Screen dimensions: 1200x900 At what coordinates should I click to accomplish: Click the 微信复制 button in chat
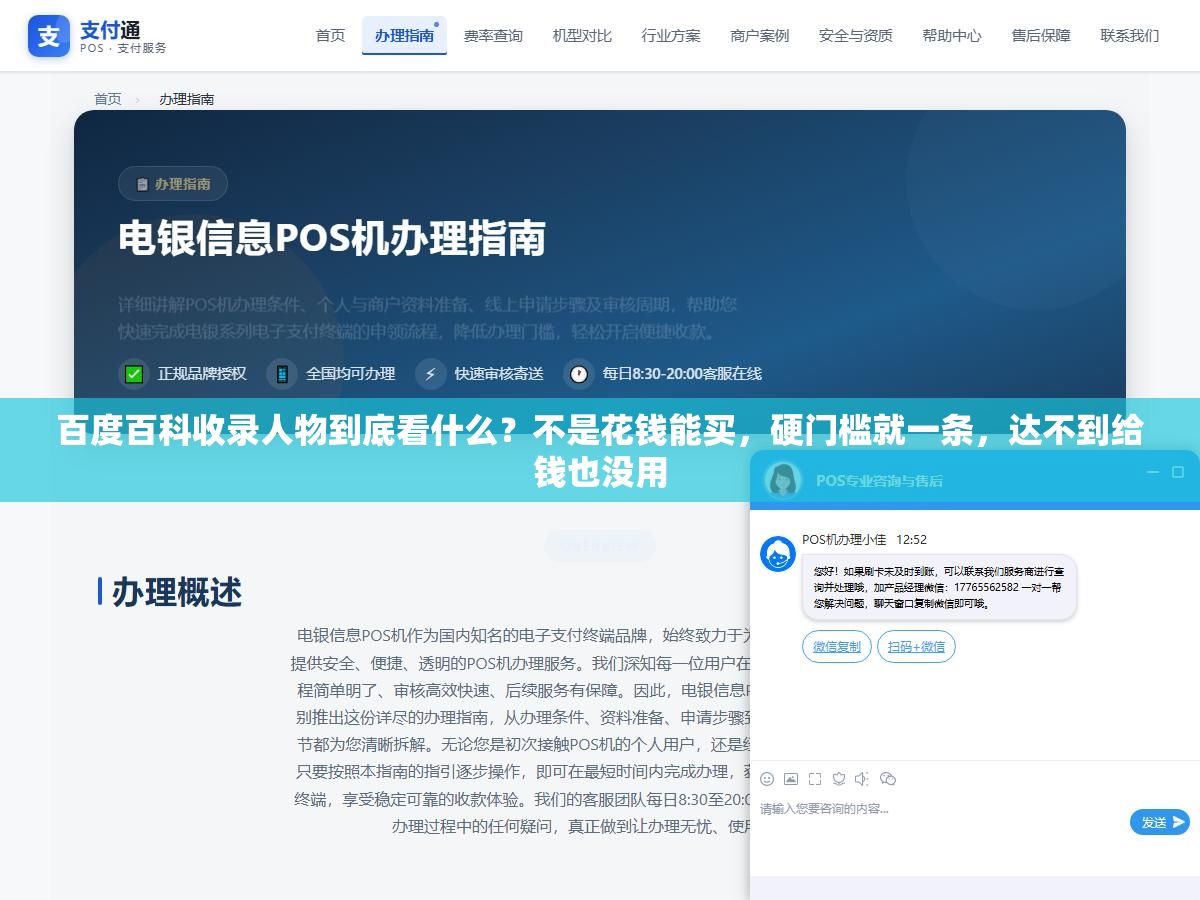tap(837, 647)
